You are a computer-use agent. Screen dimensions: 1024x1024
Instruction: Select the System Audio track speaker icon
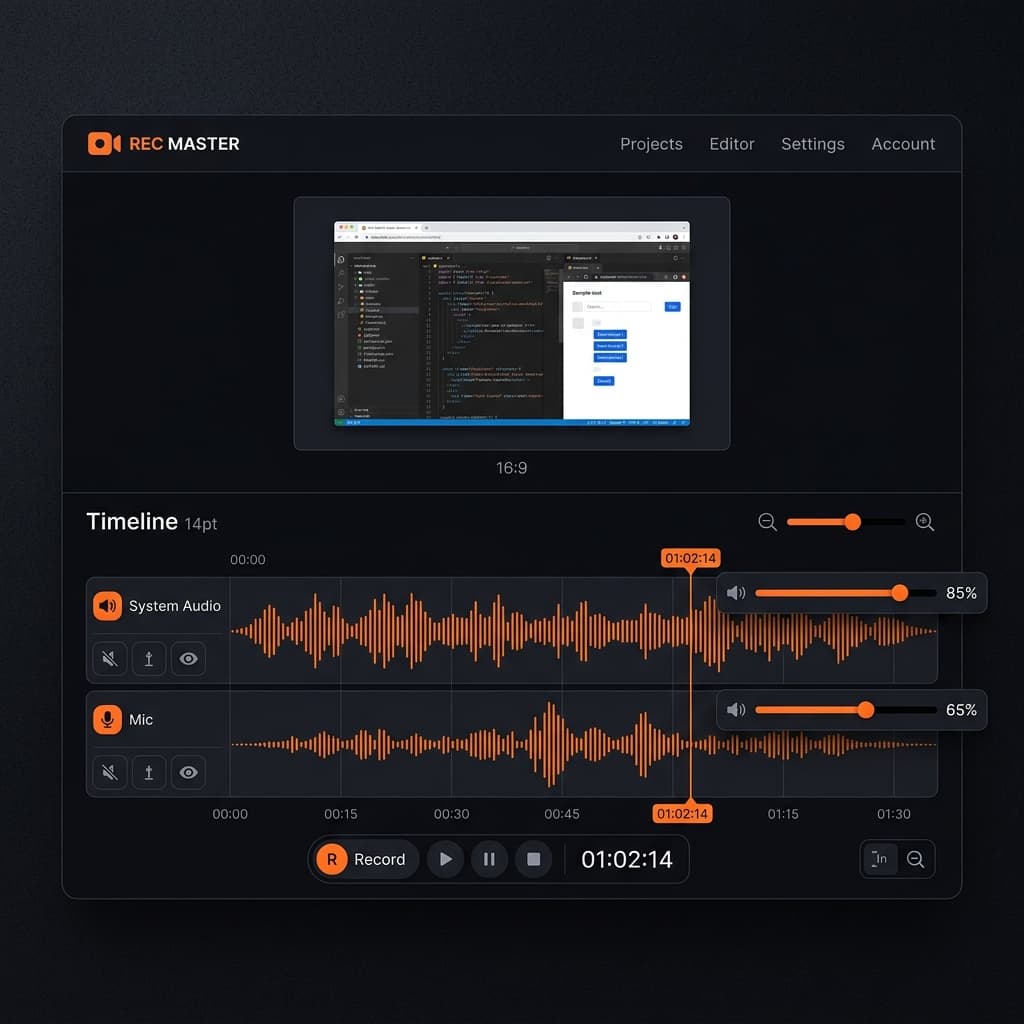click(107, 606)
